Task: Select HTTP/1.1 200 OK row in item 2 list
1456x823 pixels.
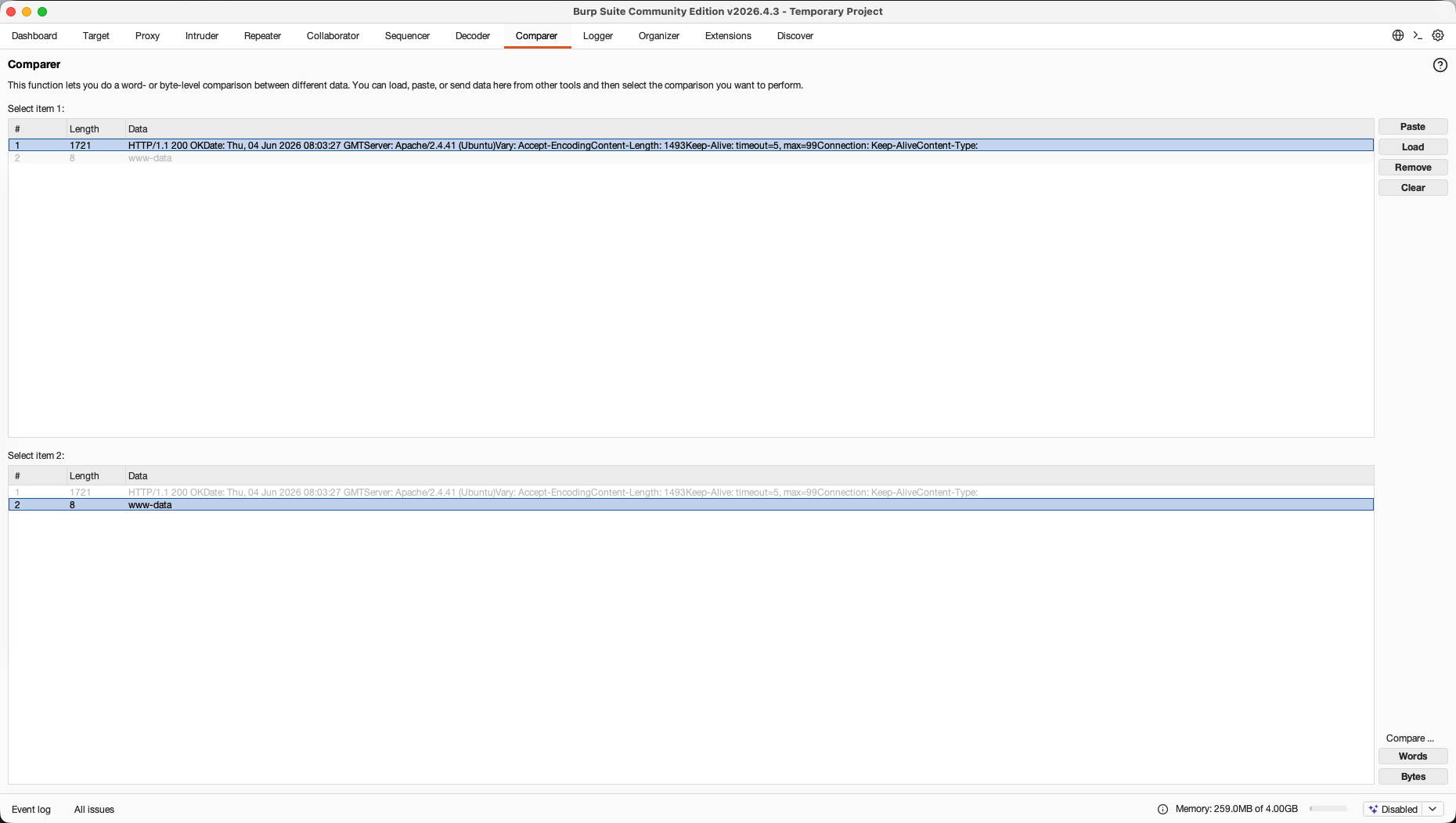Action: 691,493
